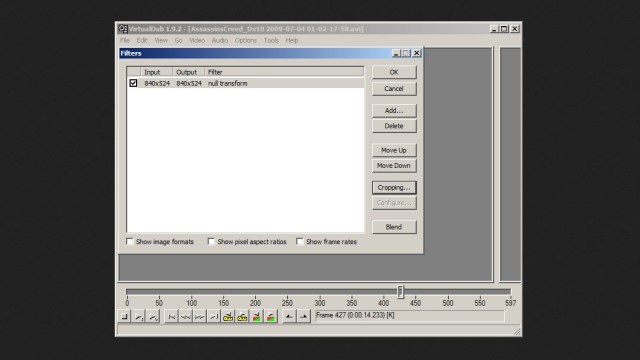
Task: Click the Filter column header
Action: pos(284,72)
